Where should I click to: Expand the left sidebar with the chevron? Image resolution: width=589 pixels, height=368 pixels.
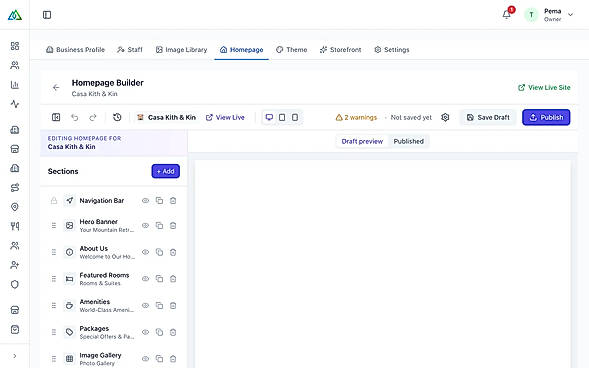coord(15,356)
